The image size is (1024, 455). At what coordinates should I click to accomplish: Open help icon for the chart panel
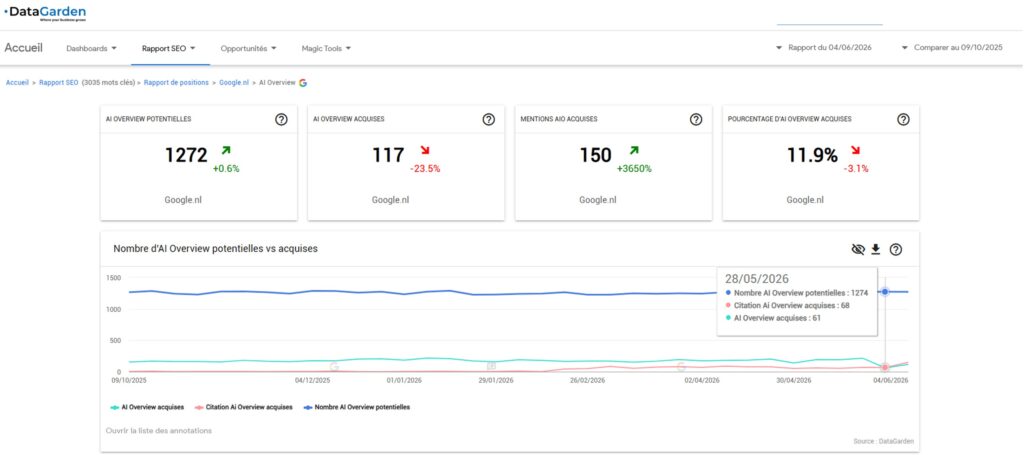[x=896, y=249]
